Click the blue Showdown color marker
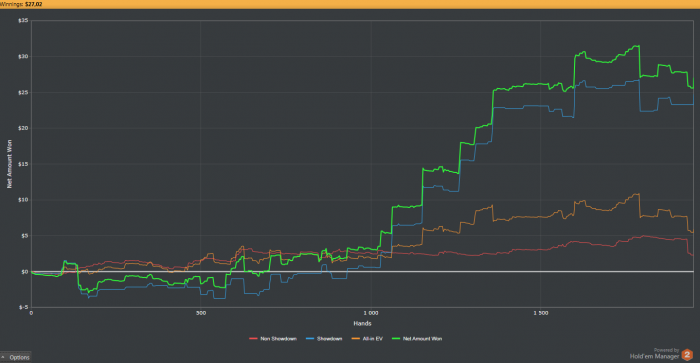The image size is (700, 363). point(310,339)
